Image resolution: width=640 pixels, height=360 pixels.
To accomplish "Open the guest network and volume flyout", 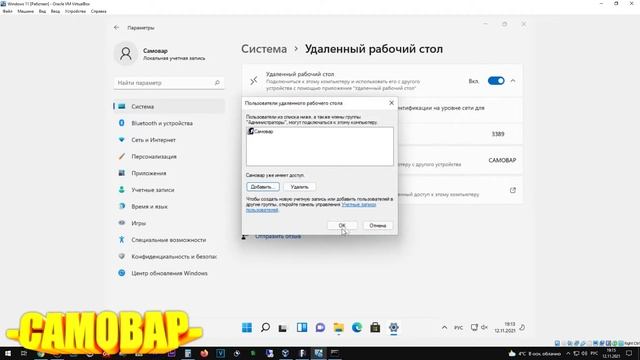I will point(479,327).
